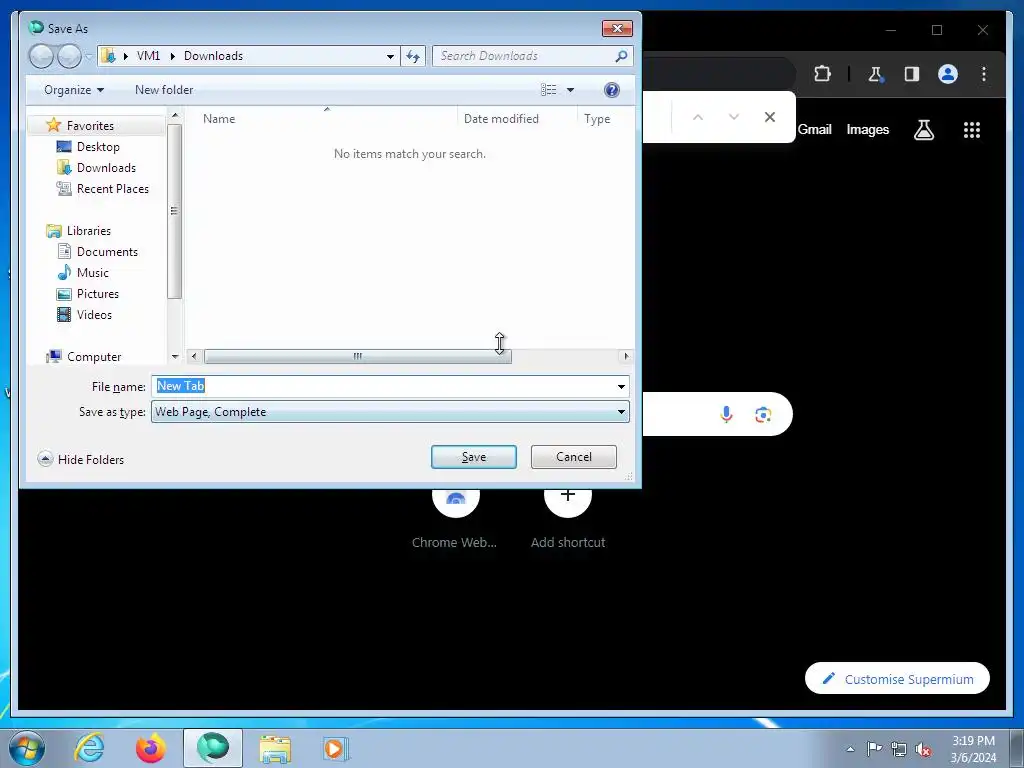This screenshot has width=1024, height=768.
Task: Click the Cancel button
Action: (573, 457)
